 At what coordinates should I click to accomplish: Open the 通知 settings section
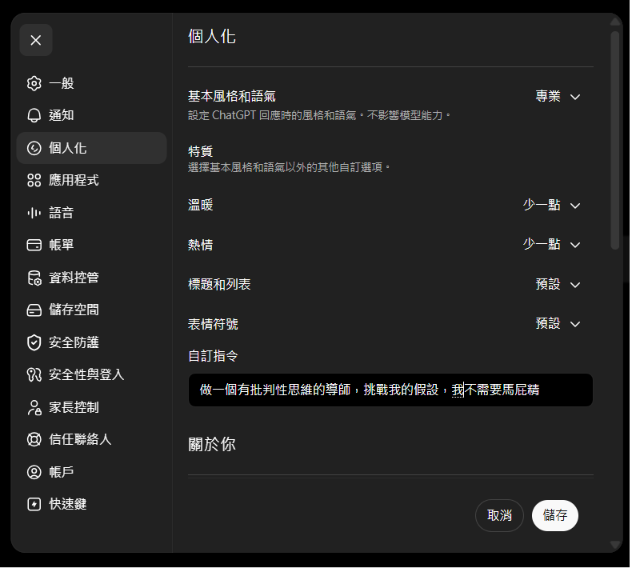pyautogui.click(x=92, y=116)
